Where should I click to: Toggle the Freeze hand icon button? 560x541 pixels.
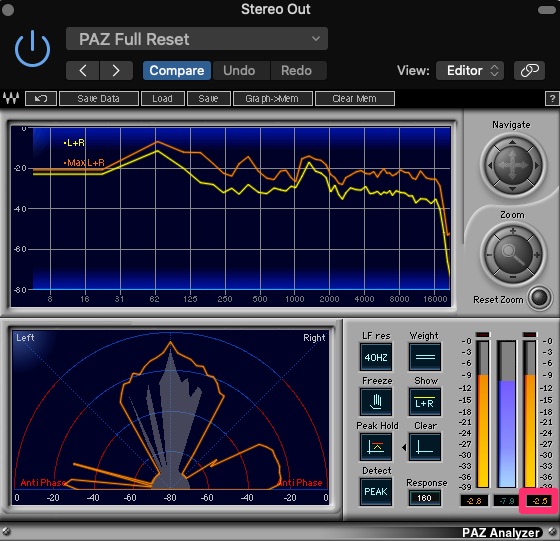click(x=376, y=402)
